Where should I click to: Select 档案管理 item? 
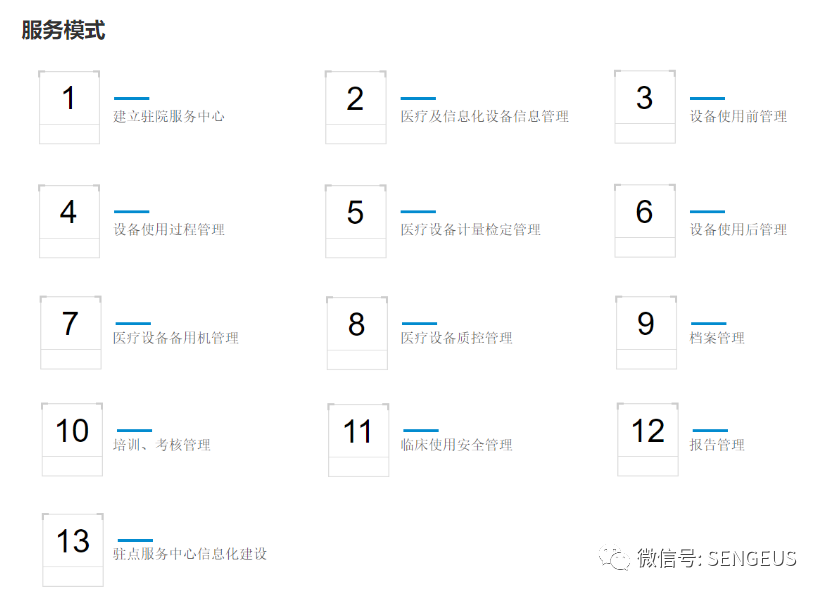[717, 337]
